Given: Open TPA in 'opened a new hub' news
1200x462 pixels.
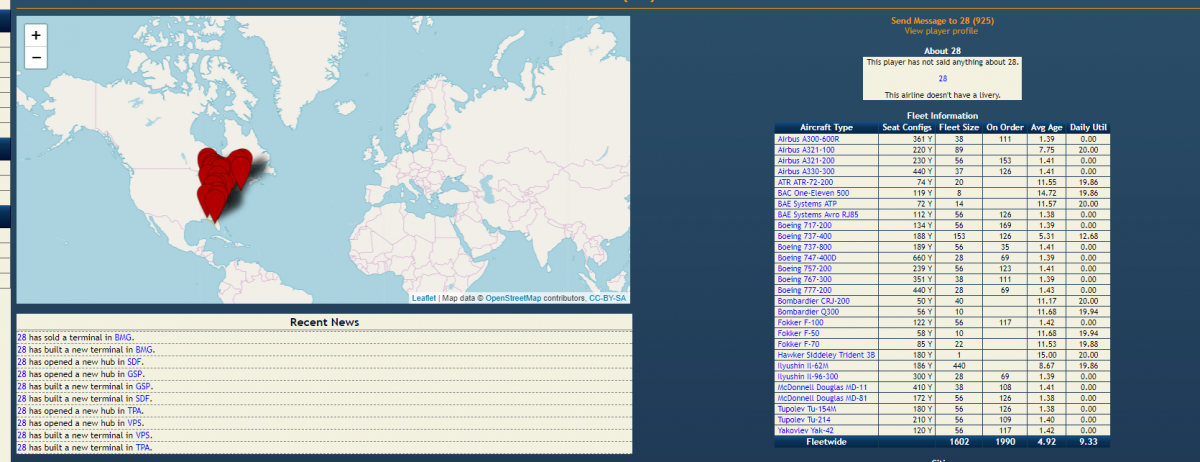Looking at the screenshot, I should point(134,410).
